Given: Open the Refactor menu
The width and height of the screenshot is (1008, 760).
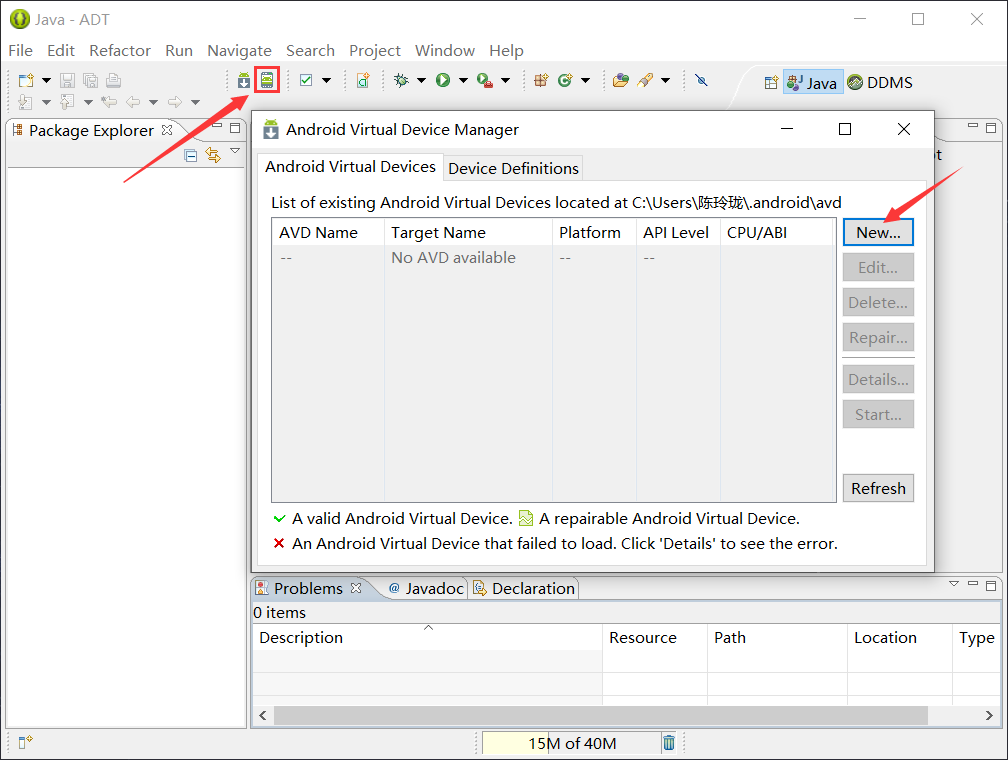Looking at the screenshot, I should 120,50.
